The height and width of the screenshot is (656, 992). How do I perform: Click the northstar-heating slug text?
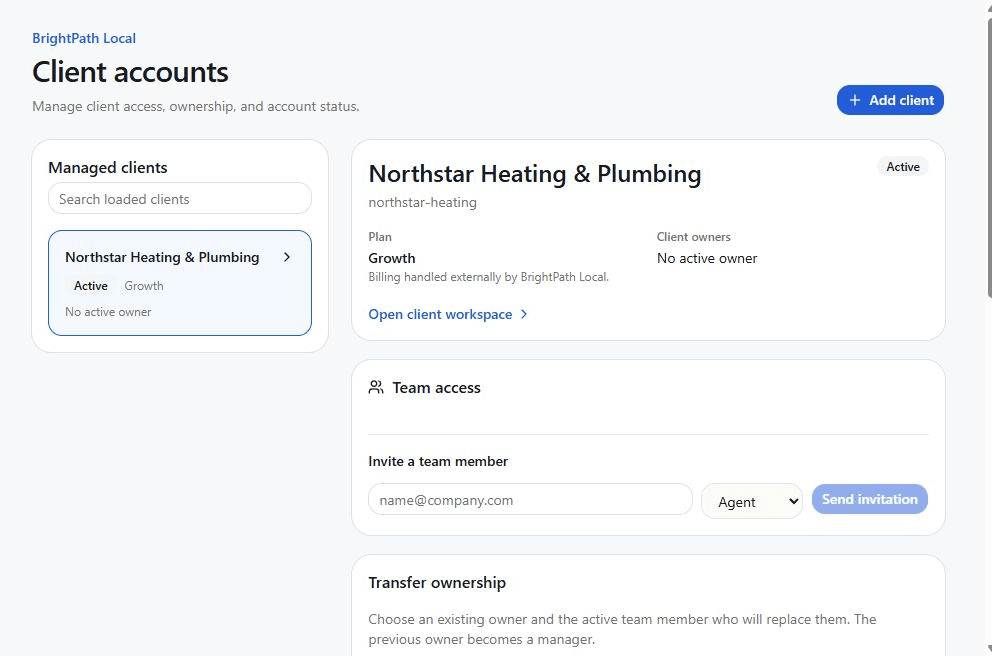(423, 202)
